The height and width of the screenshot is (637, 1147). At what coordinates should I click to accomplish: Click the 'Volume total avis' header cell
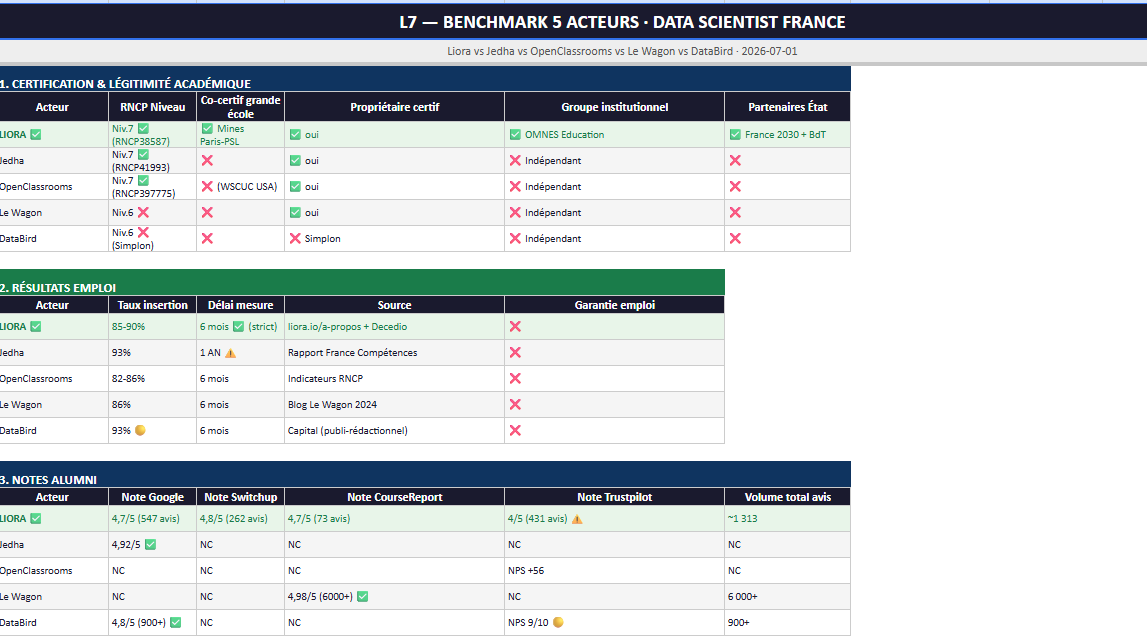(x=787, y=497)
